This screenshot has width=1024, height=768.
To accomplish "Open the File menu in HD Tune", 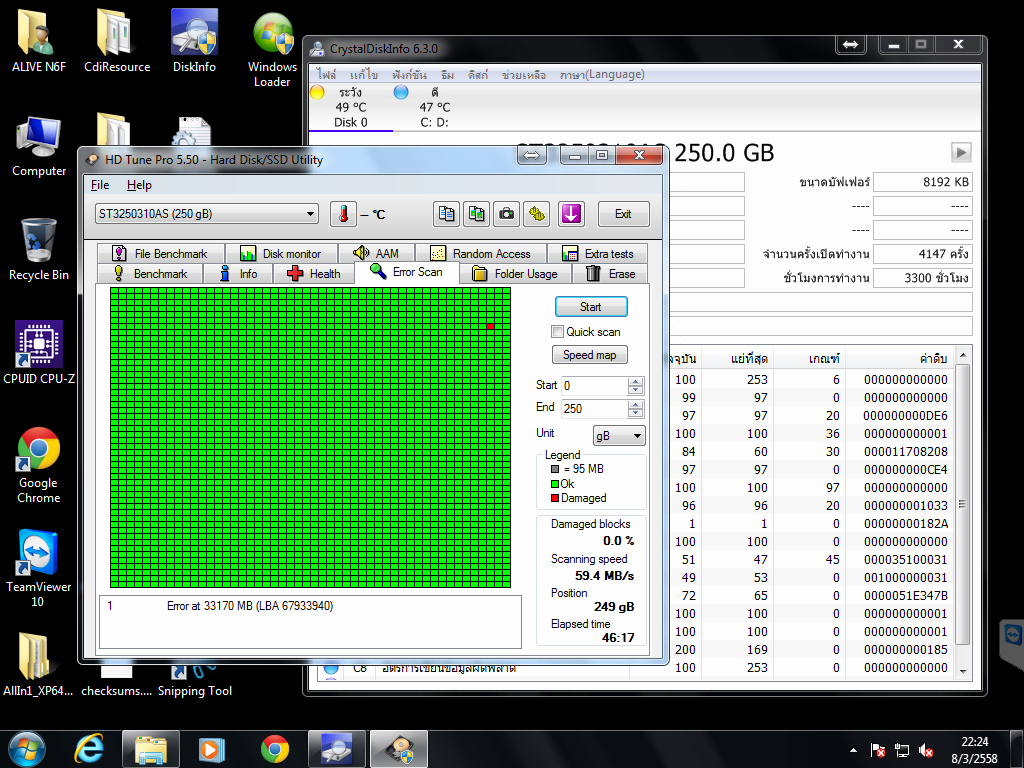I will [x=100, y=185].
